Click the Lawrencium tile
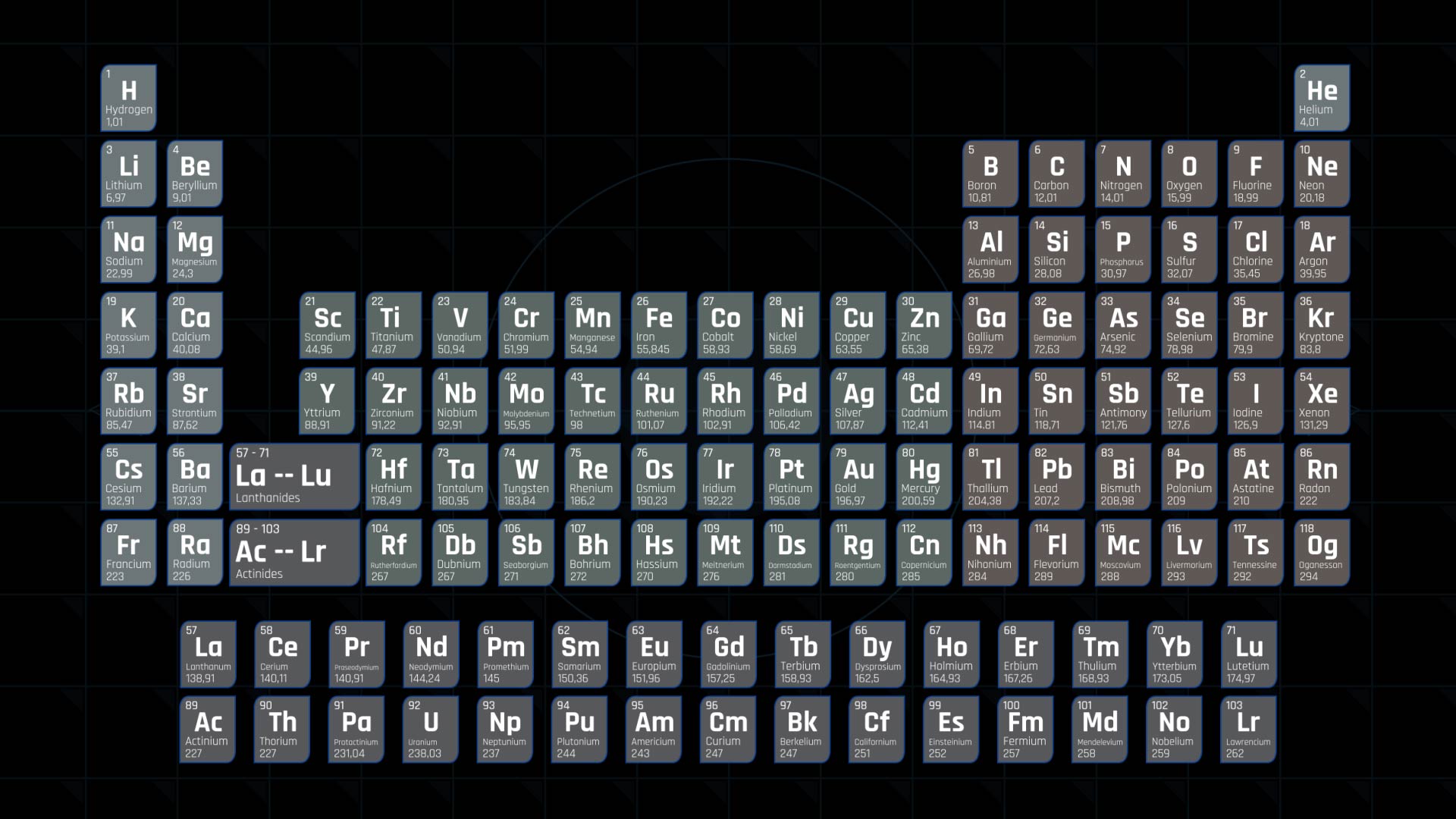The width and height of the screenshot is (1456, 819). click(1249, 730)
